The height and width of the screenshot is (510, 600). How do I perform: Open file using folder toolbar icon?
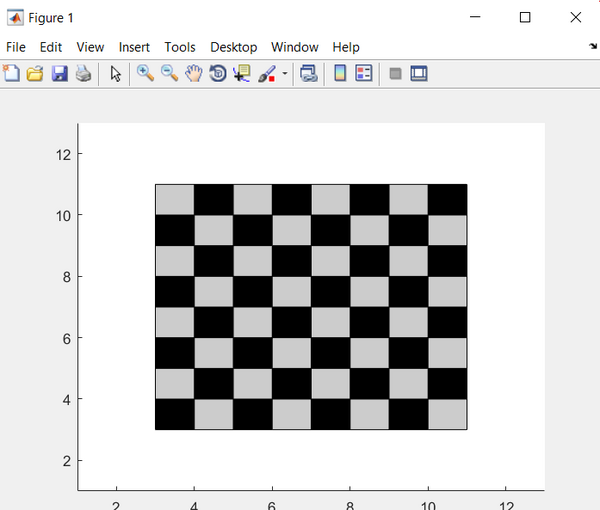(x=35, y=73)
